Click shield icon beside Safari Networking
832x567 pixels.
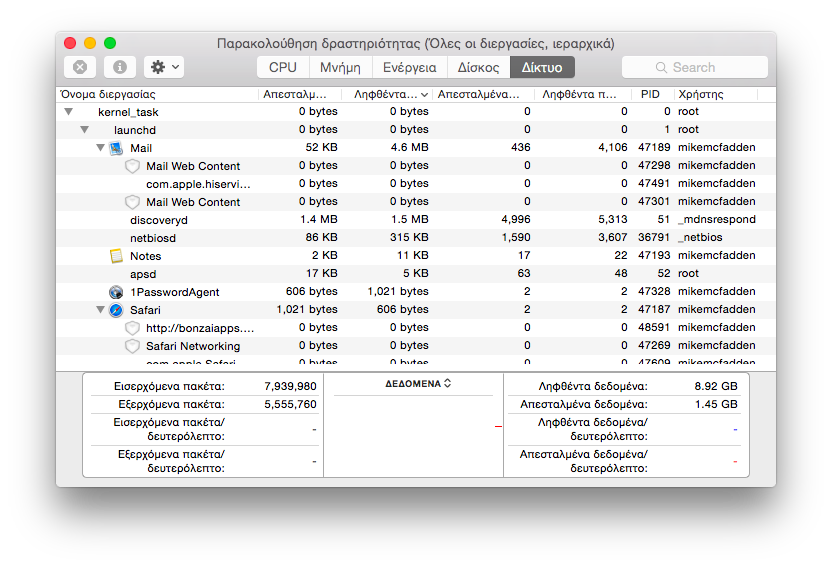pyautogui.click(x=132, y=346)
